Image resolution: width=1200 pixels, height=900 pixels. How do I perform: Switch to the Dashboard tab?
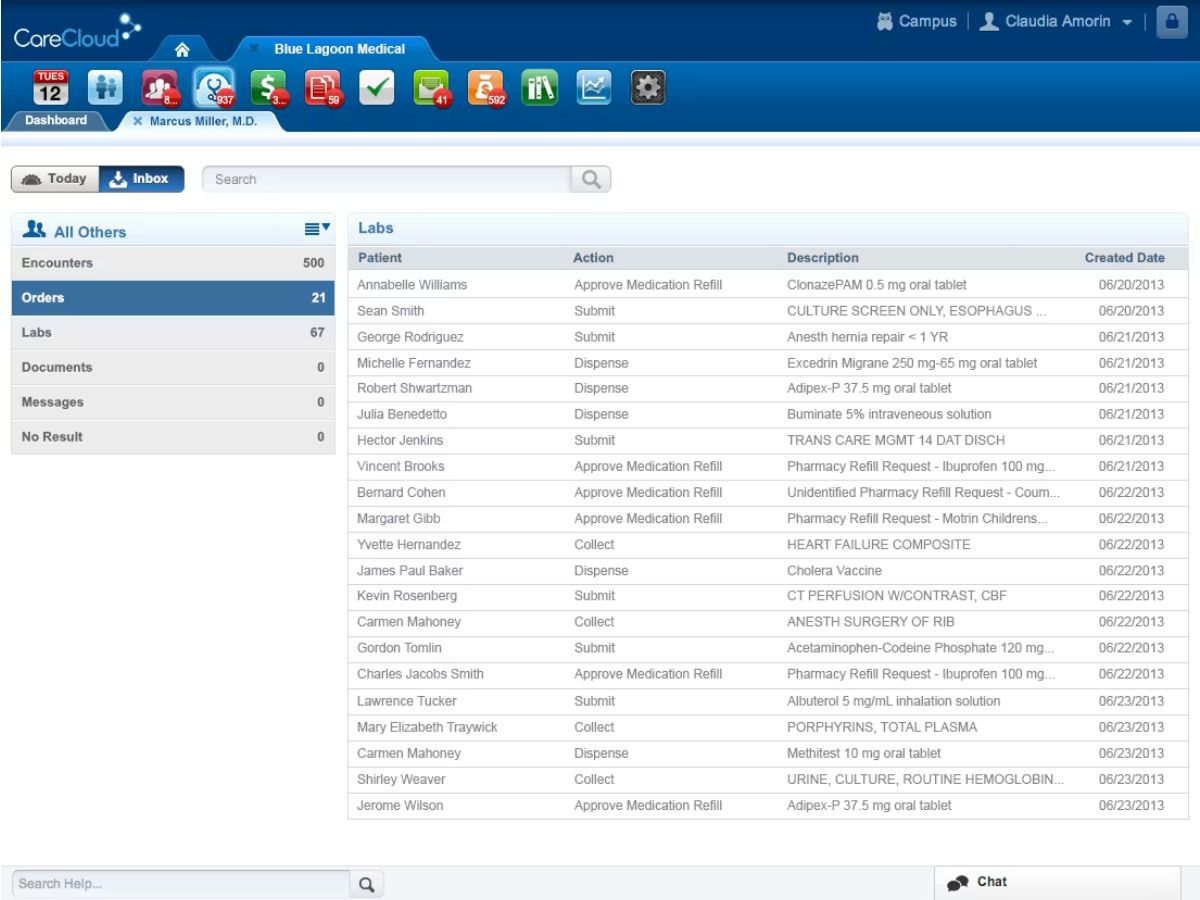click(56, 120)
